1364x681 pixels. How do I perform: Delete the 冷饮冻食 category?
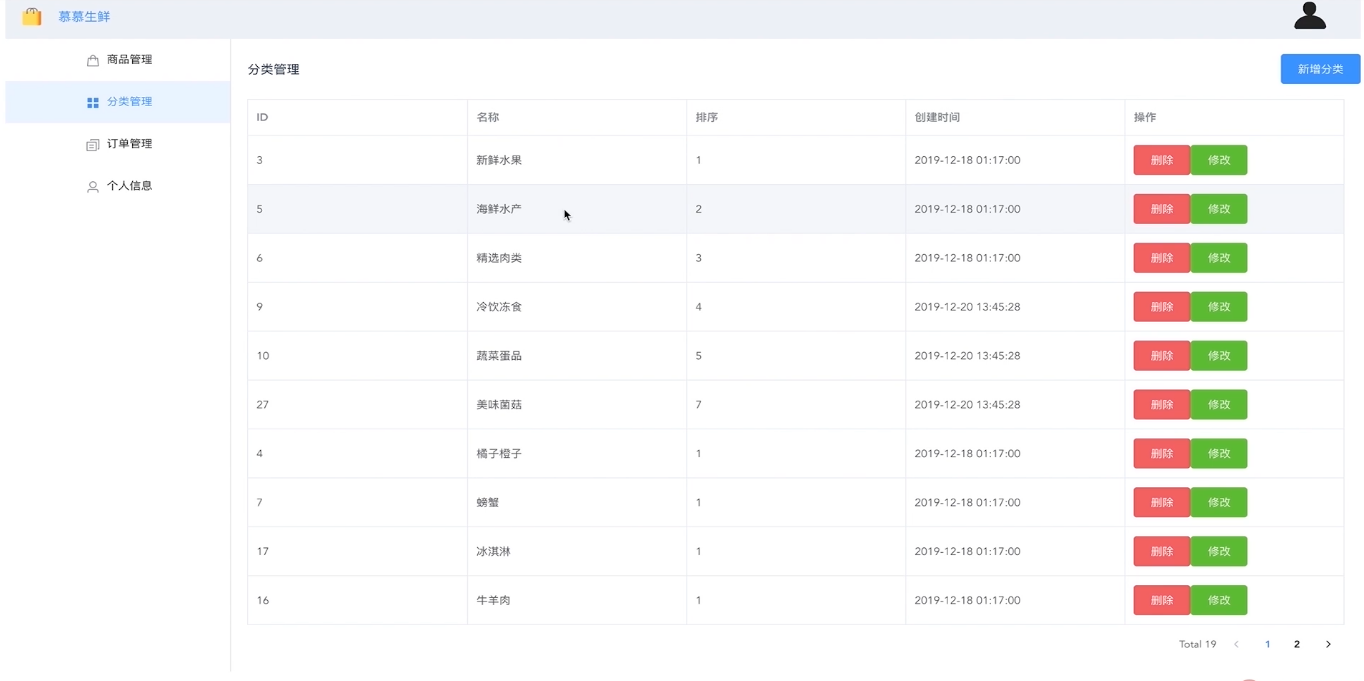[1161, 307]
